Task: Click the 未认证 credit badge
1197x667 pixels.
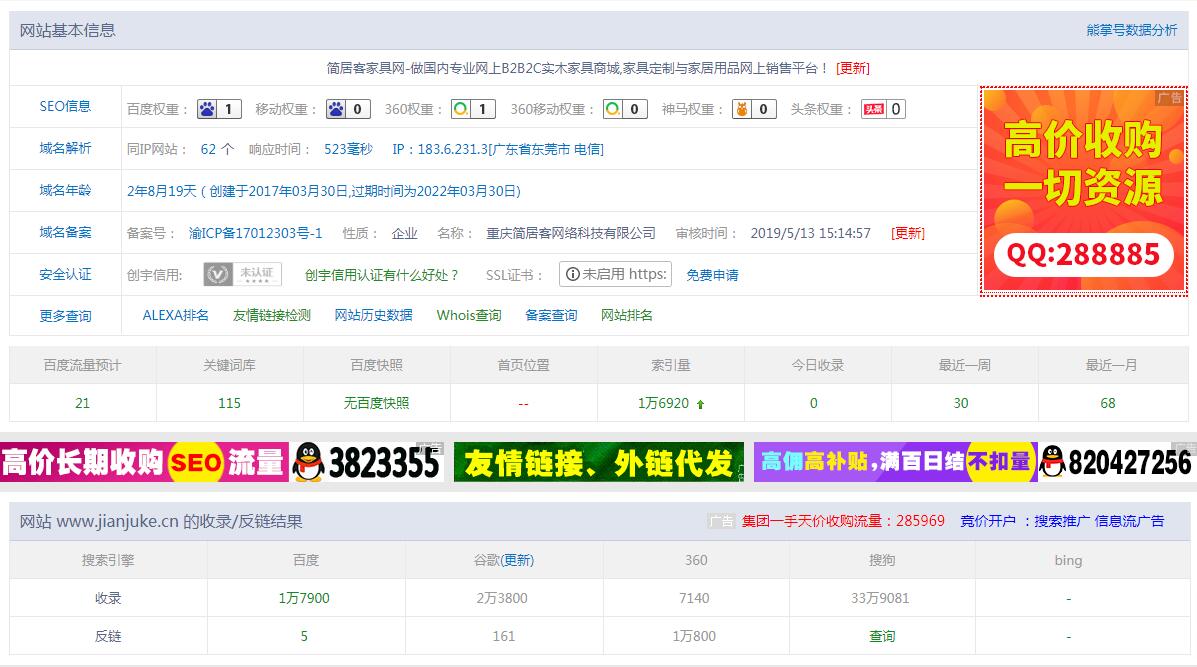Action: [243, 274]
